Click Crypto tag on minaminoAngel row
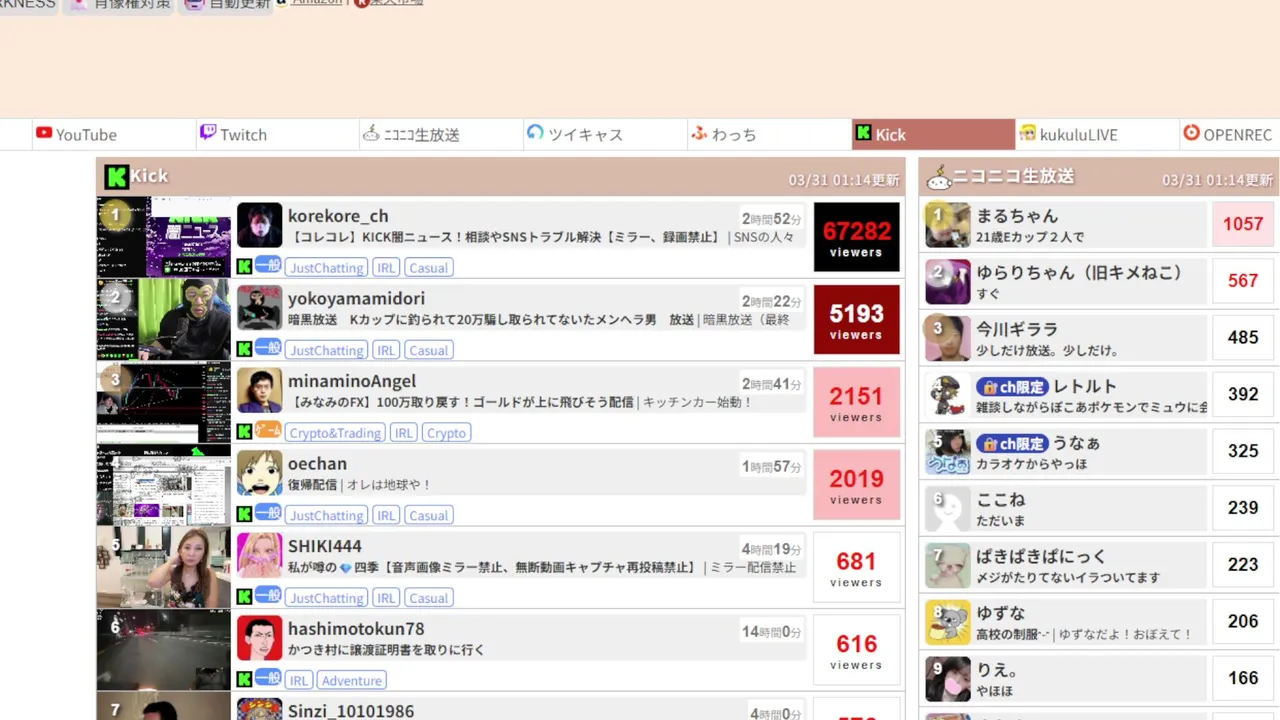The width and height of the screenshot is (1280, 720). coord(446,433)
